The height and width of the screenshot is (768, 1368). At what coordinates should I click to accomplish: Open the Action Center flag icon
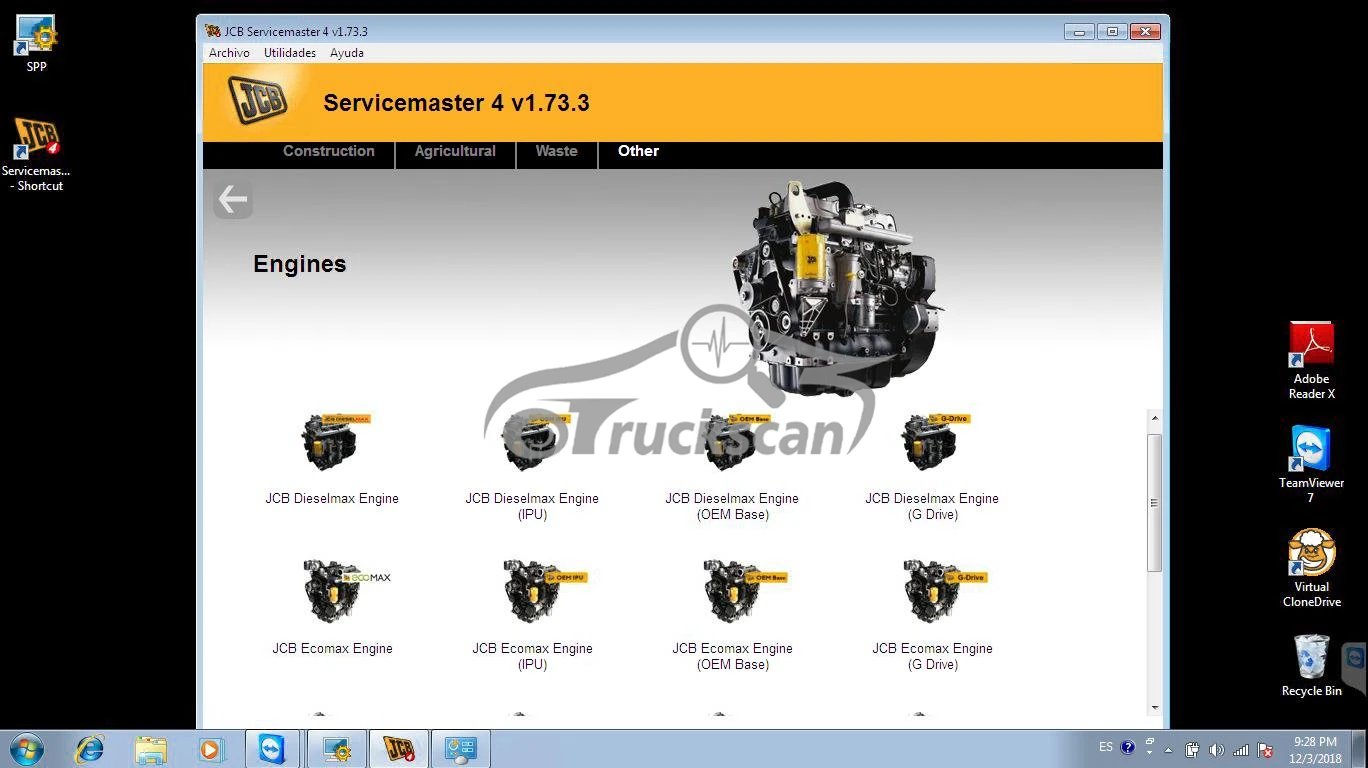click(x=1265, y=750)
